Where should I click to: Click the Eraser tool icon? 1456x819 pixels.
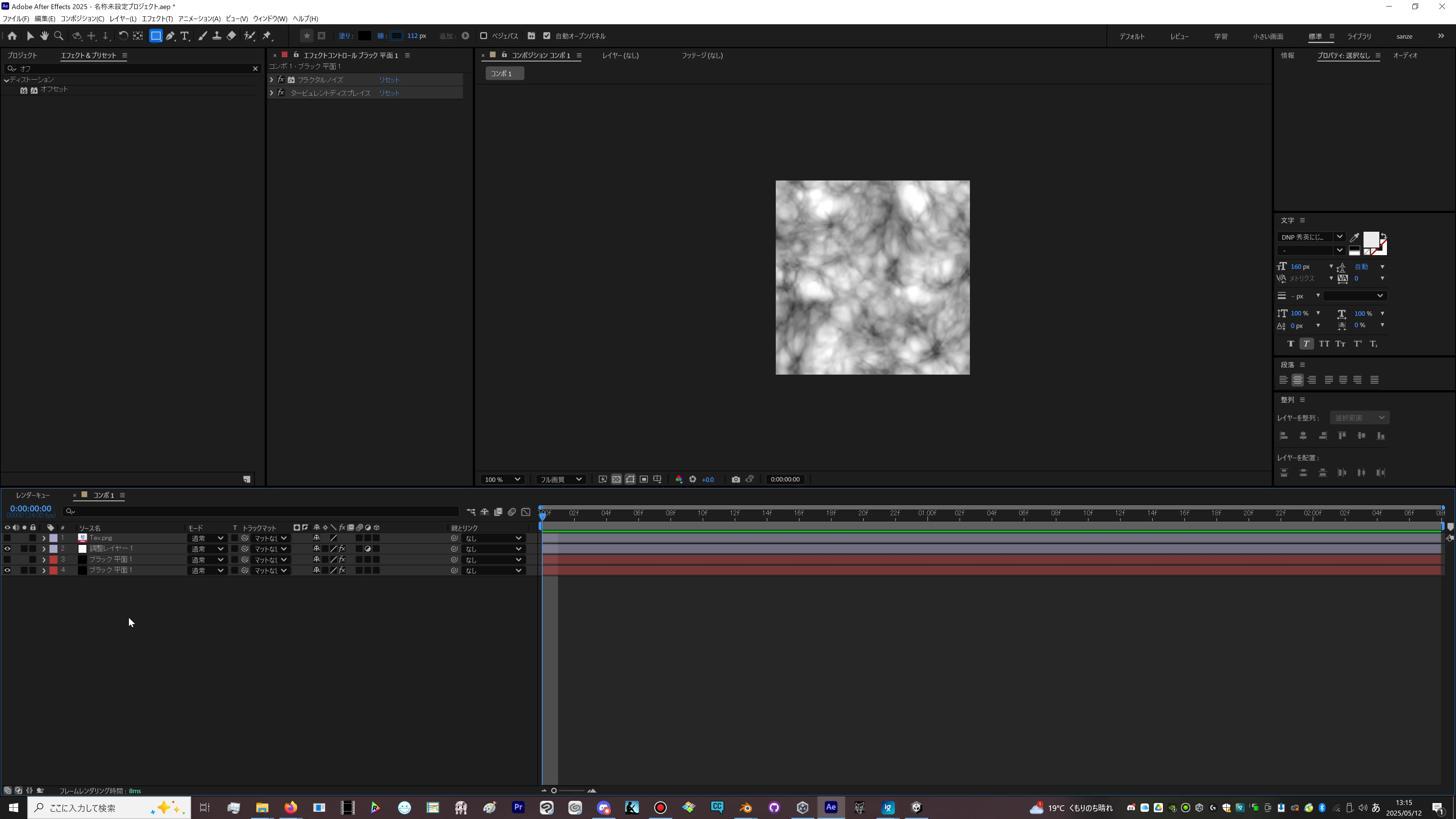click(231, 36)
